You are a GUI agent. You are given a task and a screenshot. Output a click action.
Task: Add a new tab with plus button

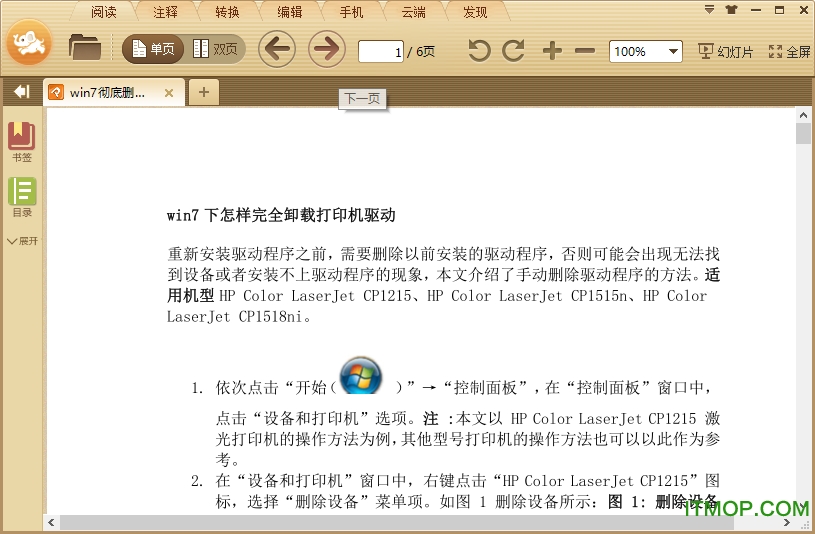point(204,93)
